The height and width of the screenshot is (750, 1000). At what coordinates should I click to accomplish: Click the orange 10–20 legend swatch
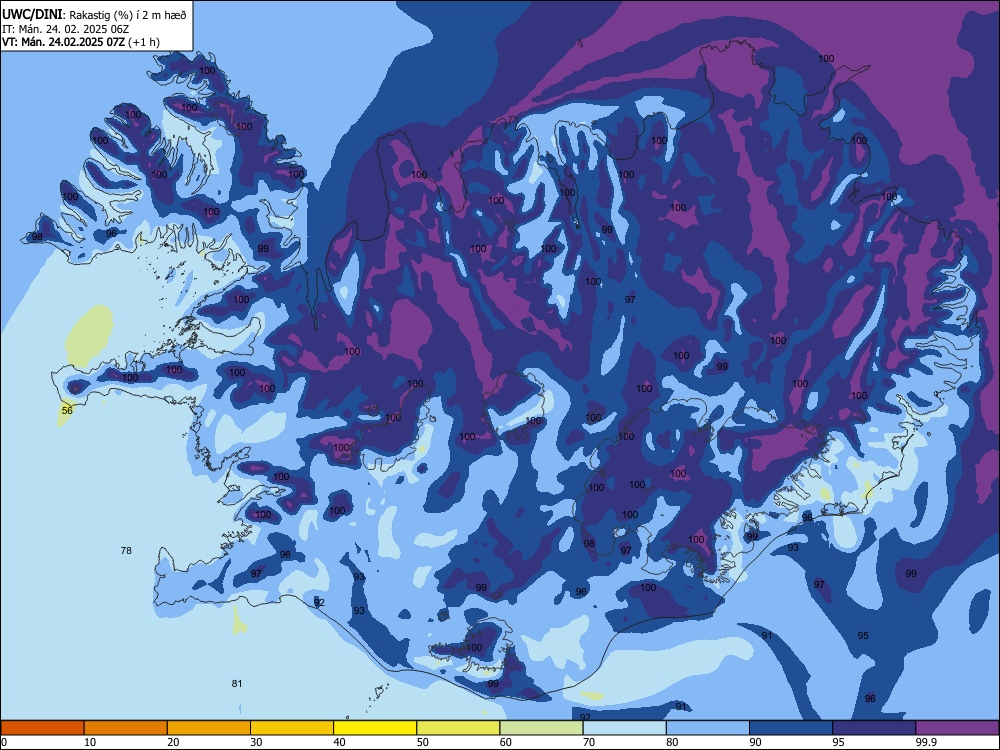tap(126, 728)
